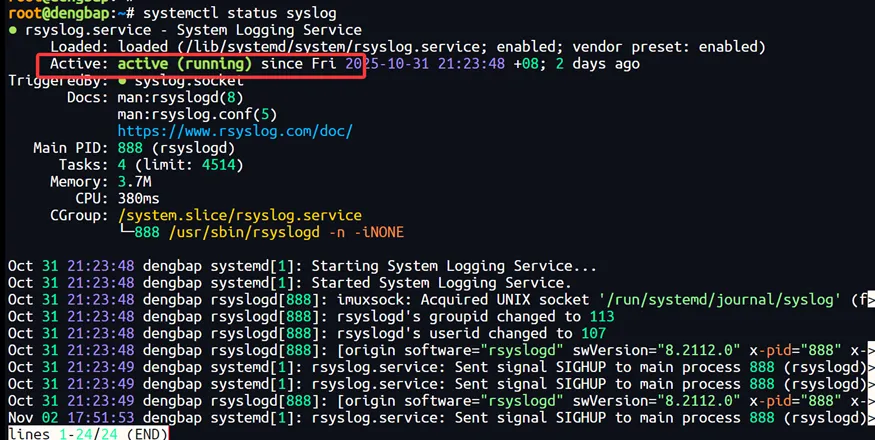The height and width of the screenshot is (440, 875).
Task: Click the root@dengbap shell prompt
Action: click(50, 14)
